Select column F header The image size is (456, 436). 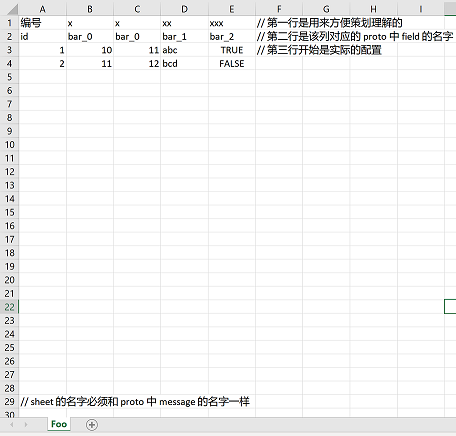click(x=279, y=9)
